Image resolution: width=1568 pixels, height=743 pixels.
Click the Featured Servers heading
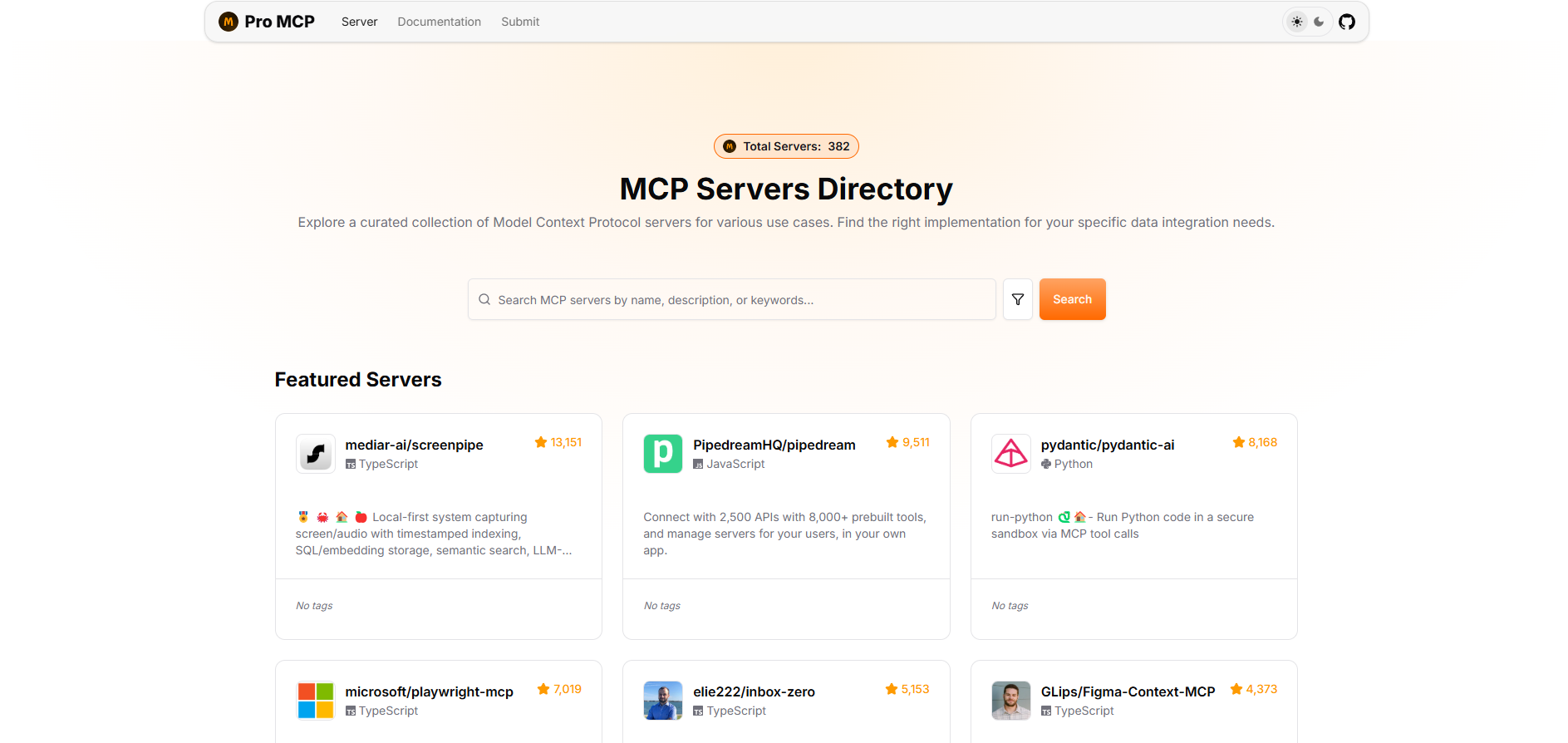pyautogui.click(x=358, y=380)
